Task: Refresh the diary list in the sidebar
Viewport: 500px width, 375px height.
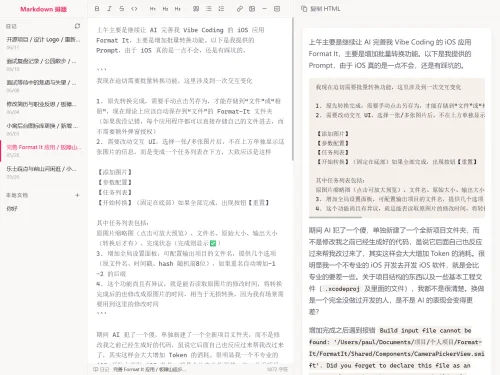Action: click(77, 26)
